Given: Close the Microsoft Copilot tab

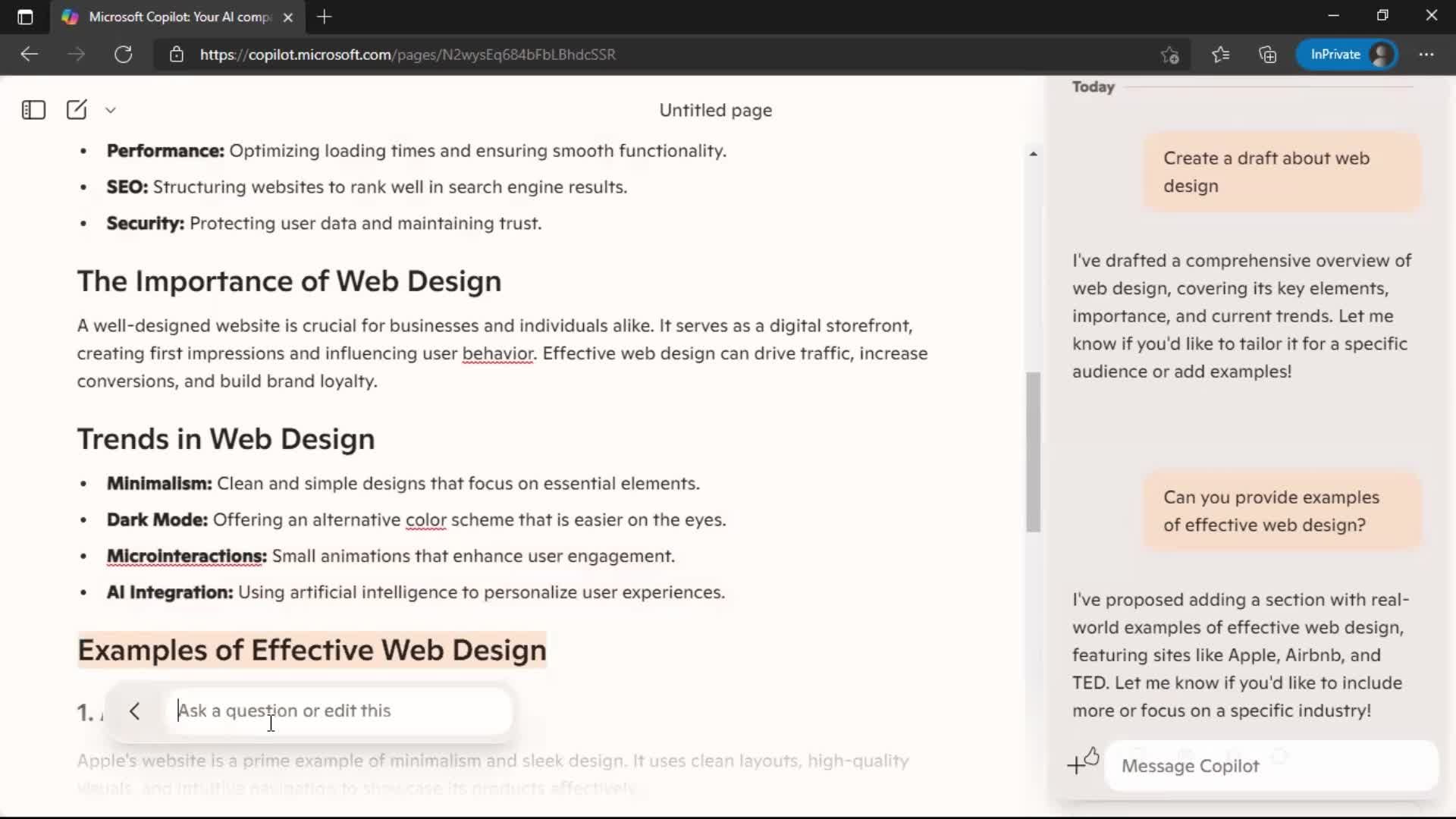Looking at the screenshot, I should point(288,17).
